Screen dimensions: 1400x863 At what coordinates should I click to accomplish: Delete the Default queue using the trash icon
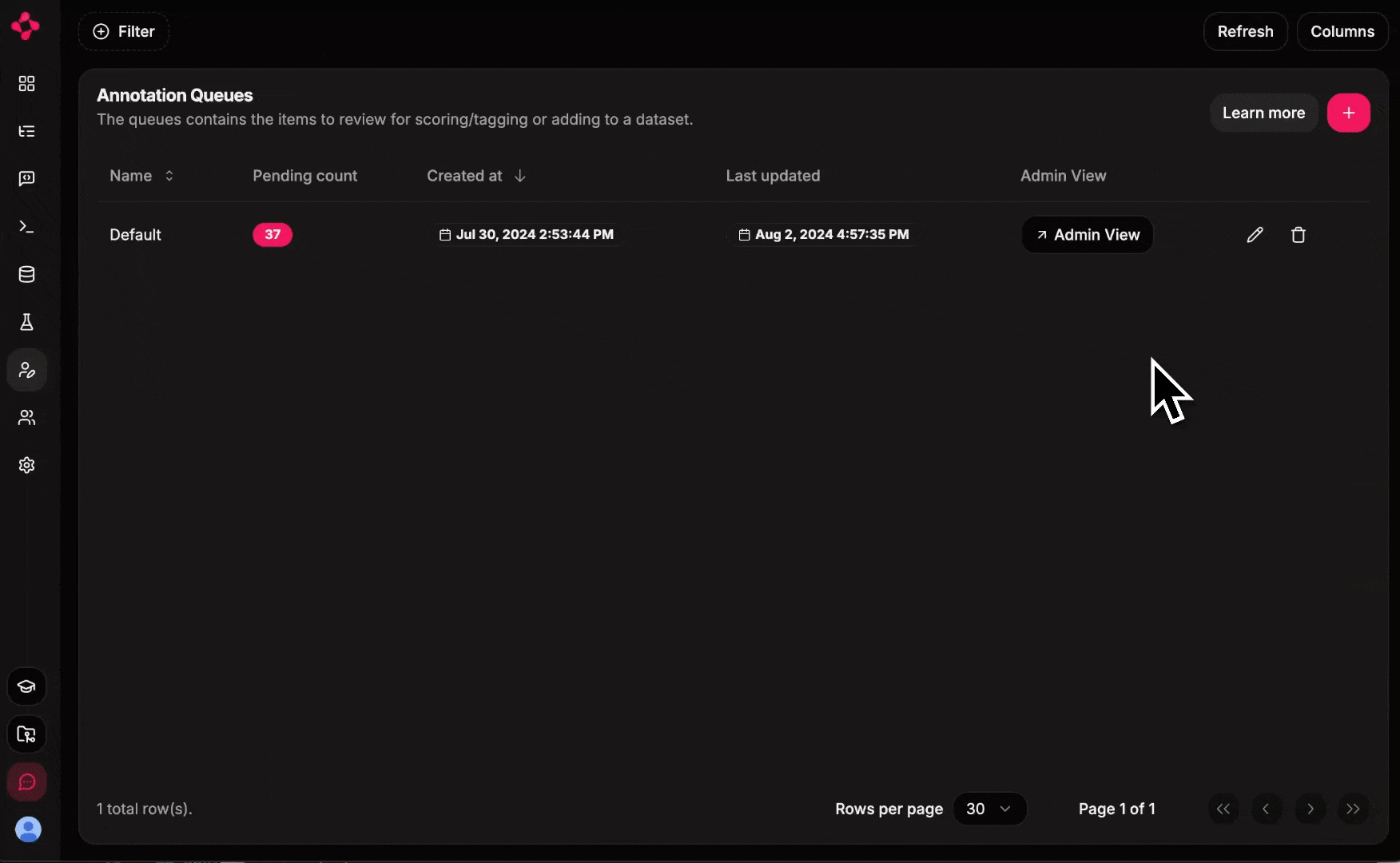tap(1298, 234)
